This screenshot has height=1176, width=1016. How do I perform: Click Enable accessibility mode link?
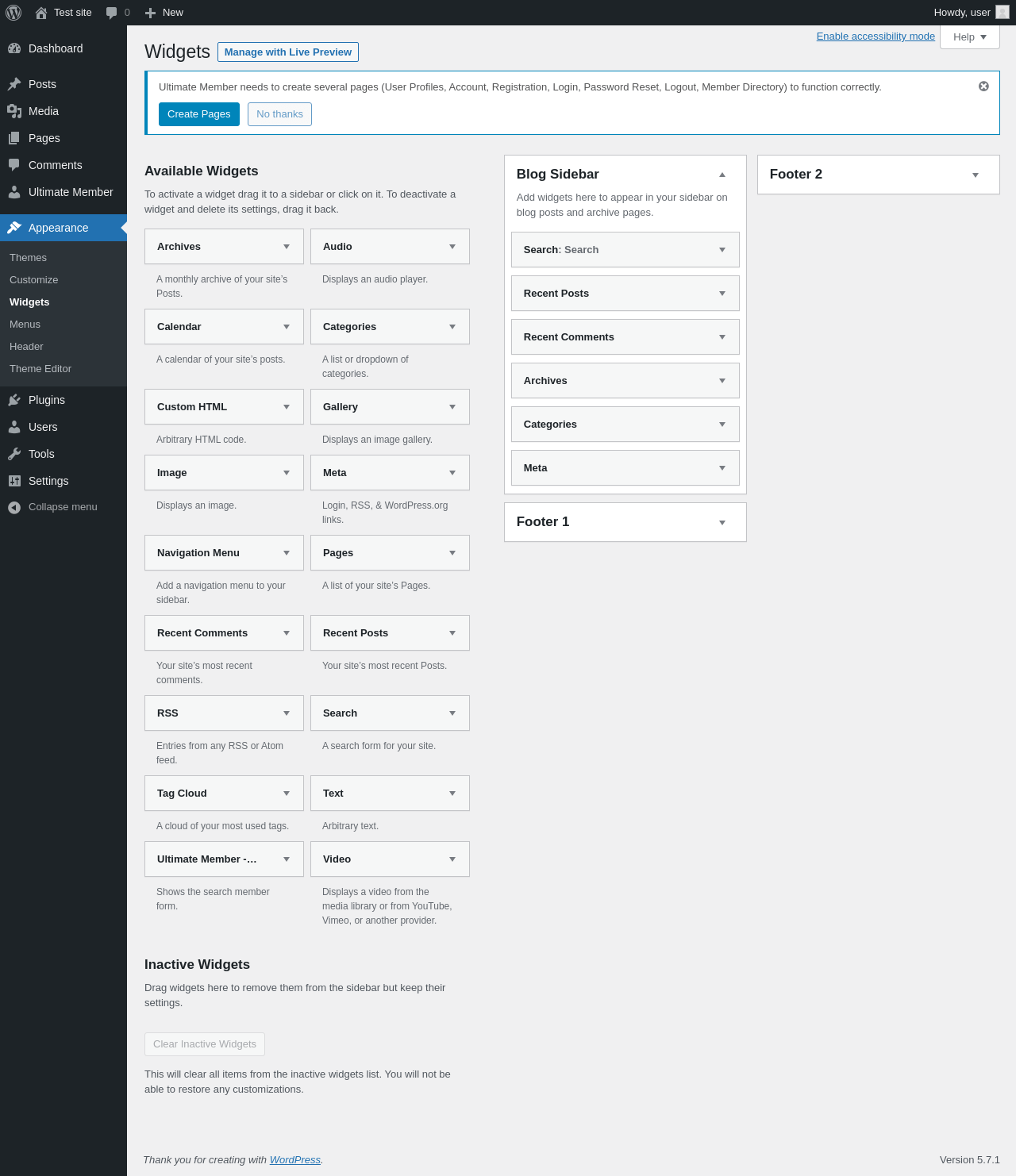[876, 37]
